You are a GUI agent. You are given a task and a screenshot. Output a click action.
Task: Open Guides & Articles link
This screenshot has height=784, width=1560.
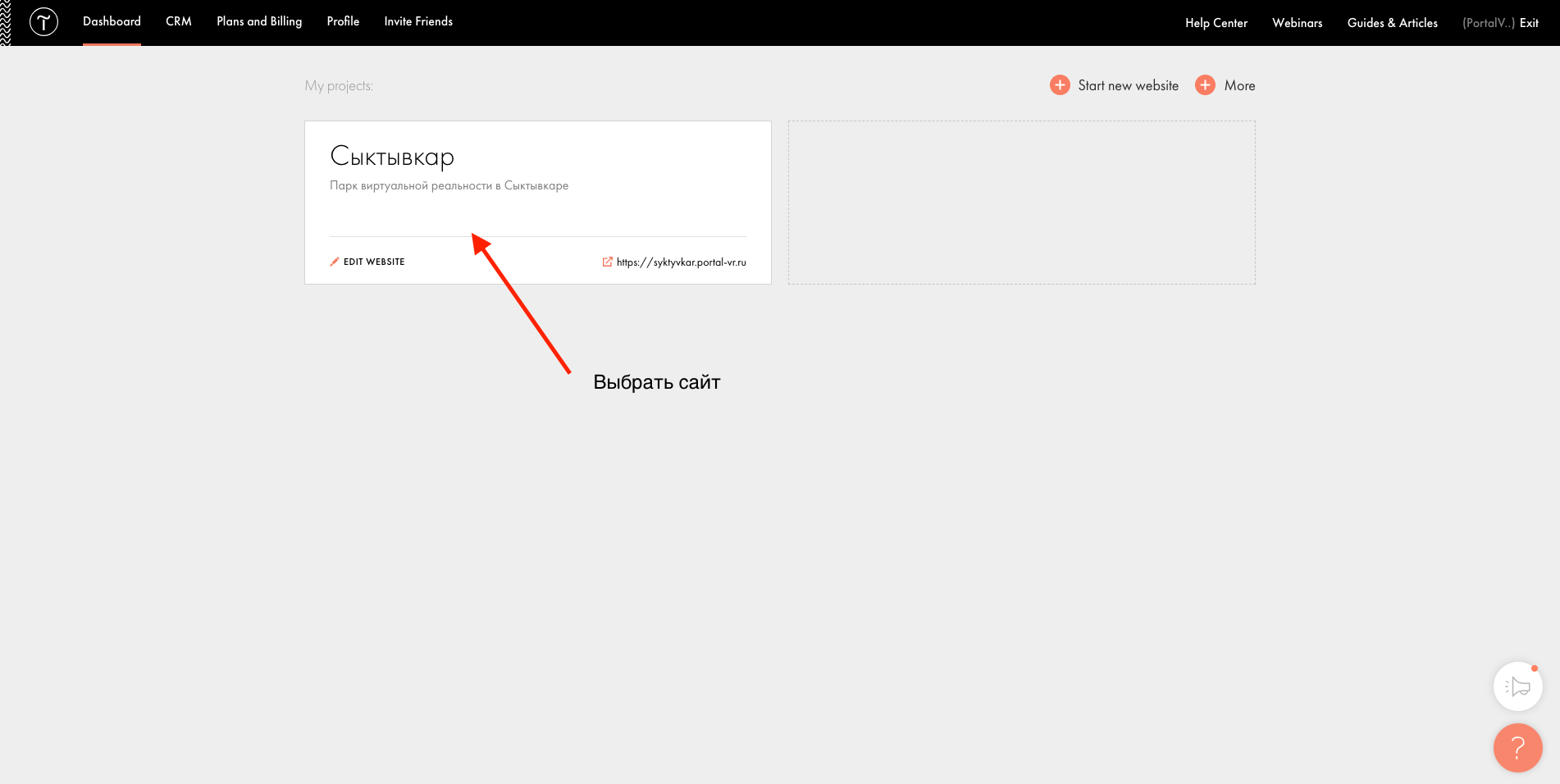pyautogui.click(x=1392, y=23)
